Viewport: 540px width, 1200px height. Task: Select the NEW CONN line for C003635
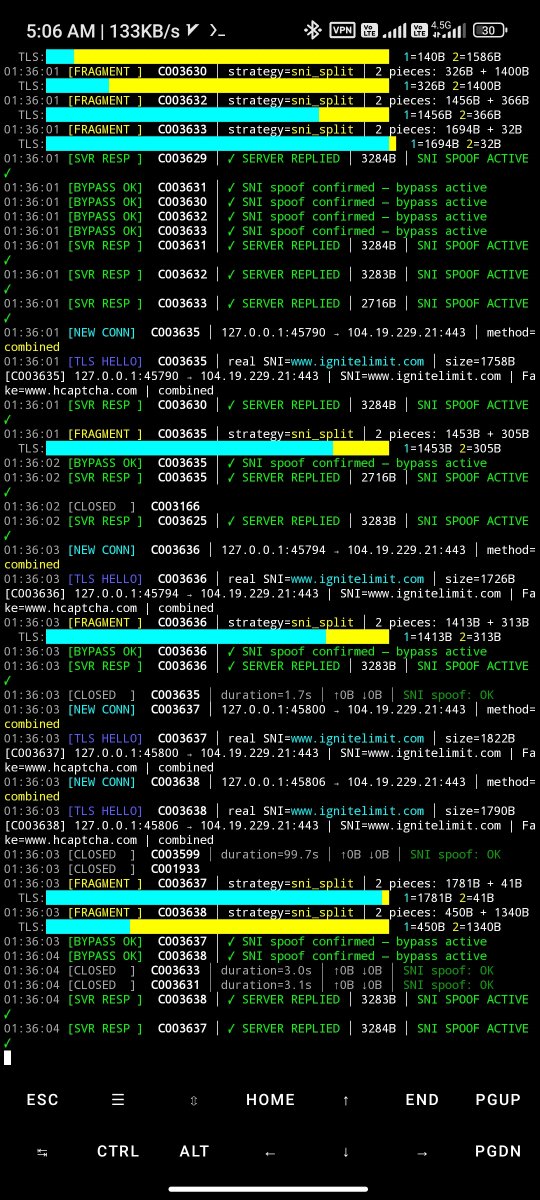pyautogui.click(x=270, y=333)
